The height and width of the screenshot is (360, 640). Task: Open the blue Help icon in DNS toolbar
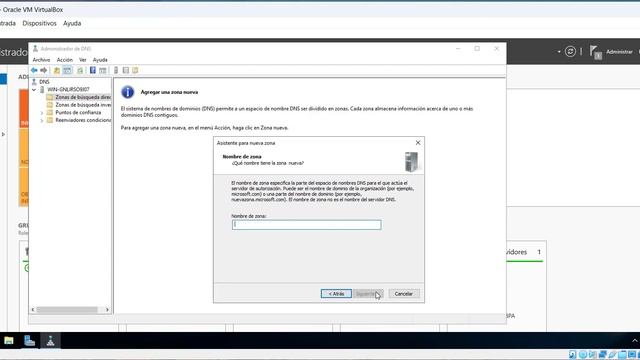[93, 70]
